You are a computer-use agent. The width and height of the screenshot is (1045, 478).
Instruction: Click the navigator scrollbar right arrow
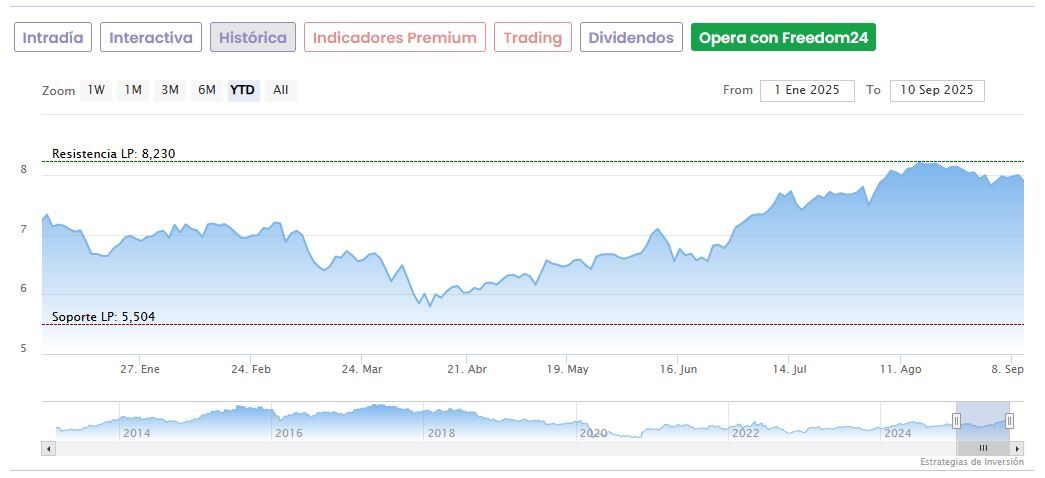(1018, 448)
